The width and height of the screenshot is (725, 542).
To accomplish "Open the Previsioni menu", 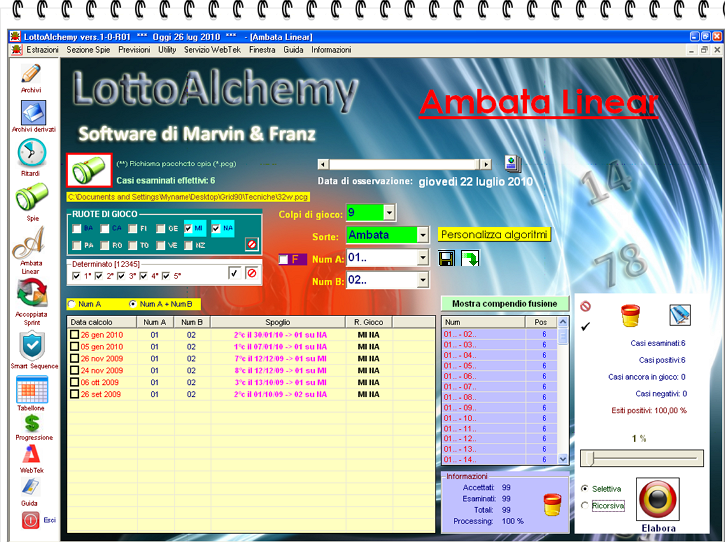I will coord(134,50).
